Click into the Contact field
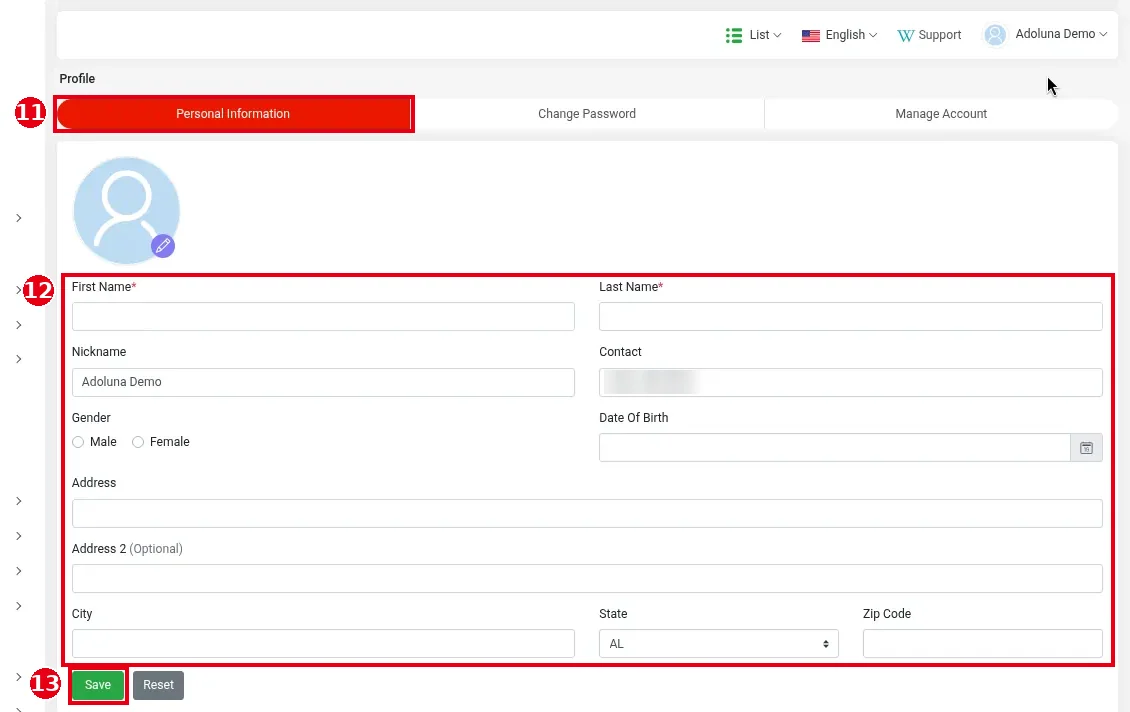1130x712 pixels. click(x=850, y=382)
